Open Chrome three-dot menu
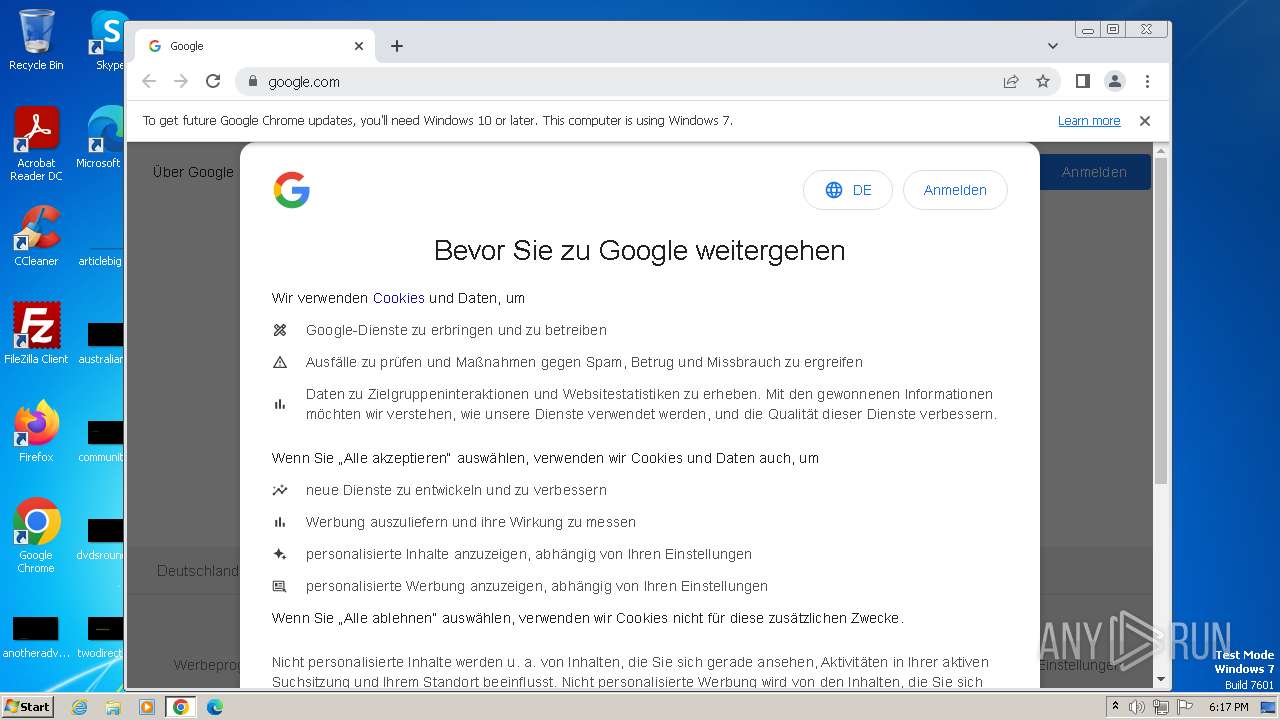Image resolution: width=1280 pixels, height=720 pixels. coord(1147,82)
